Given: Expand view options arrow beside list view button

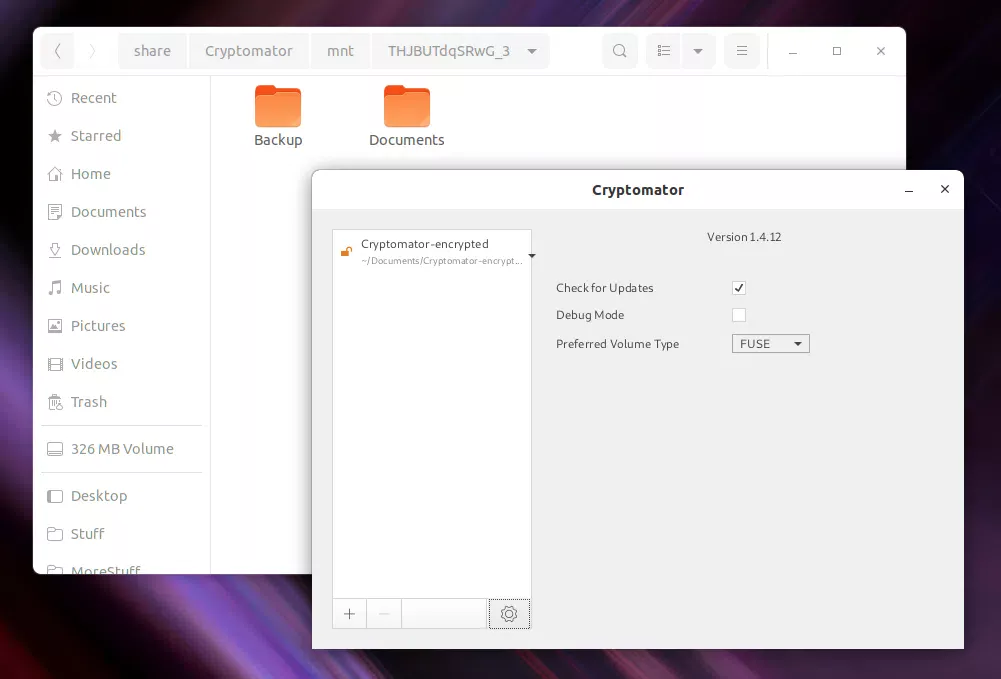Looking at the screenshot, I should [x=698, y=51].
